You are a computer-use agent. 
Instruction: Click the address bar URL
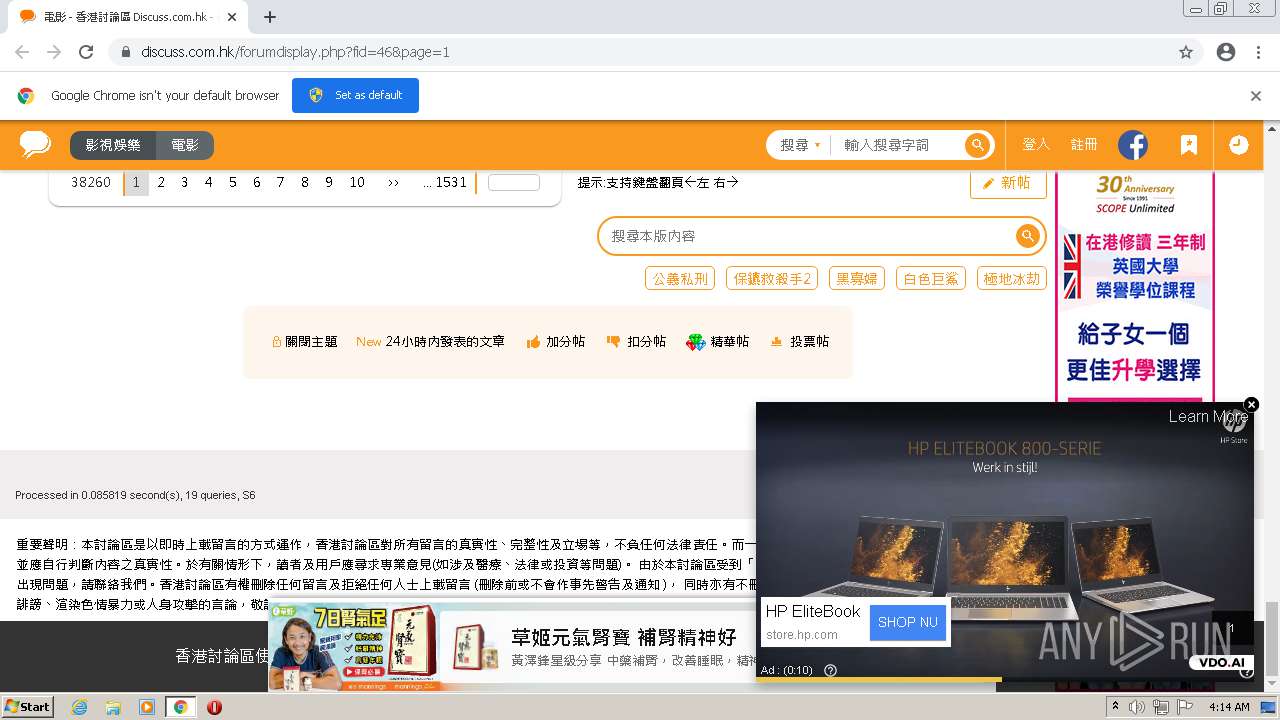click(x=295, y=52)
